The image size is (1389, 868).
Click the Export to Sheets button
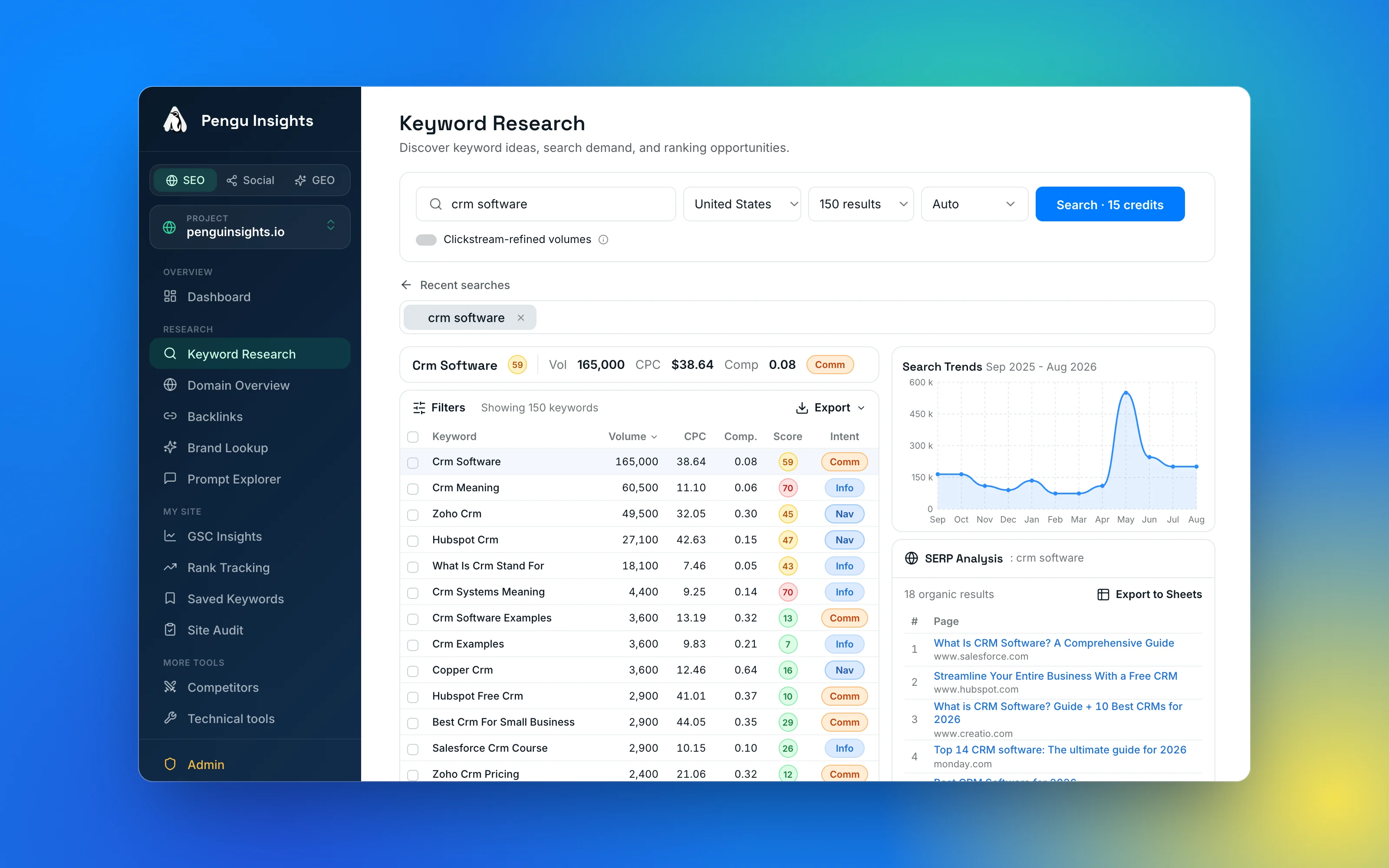(x=1149, y=594)
